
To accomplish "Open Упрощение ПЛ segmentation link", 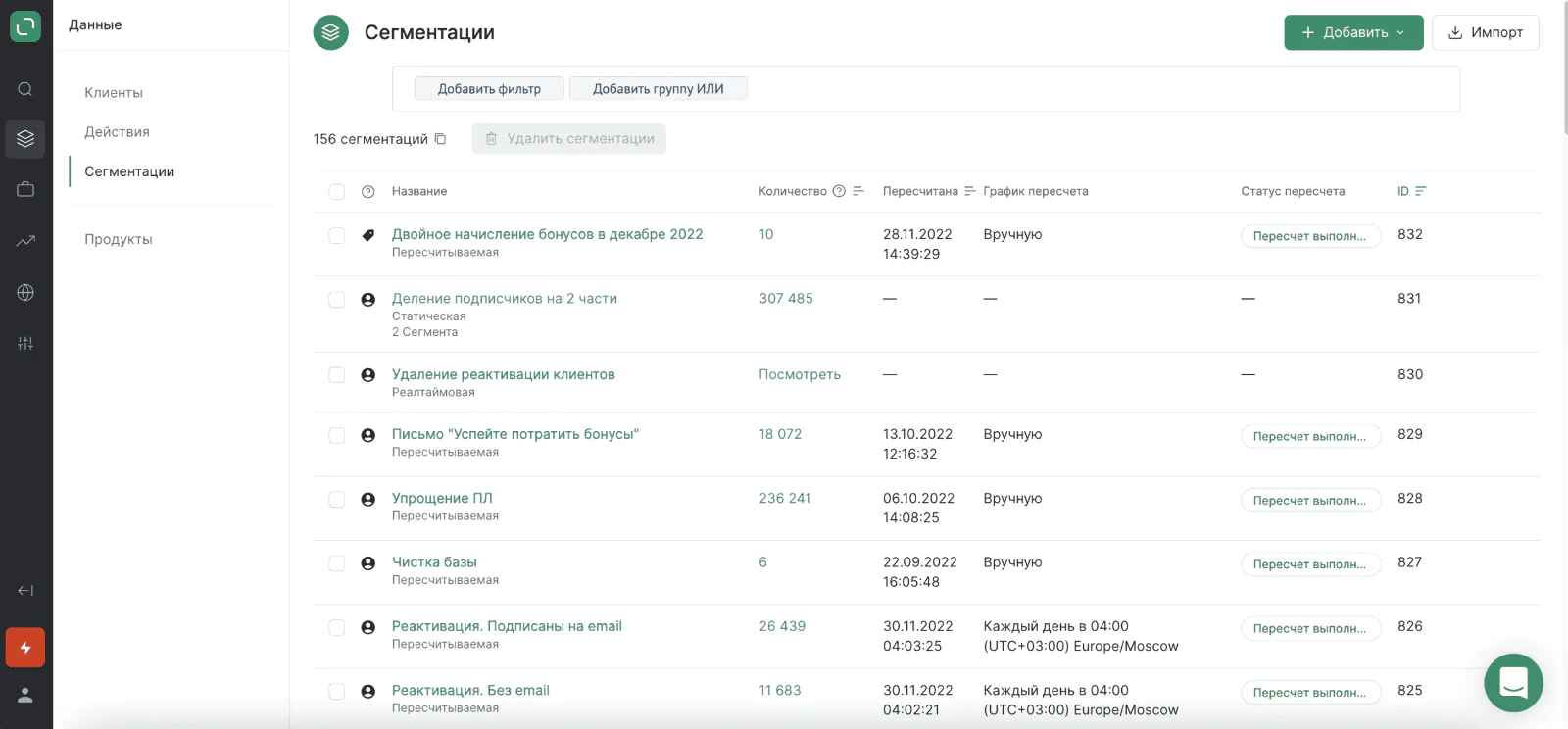I will click(x=442, y=498).
